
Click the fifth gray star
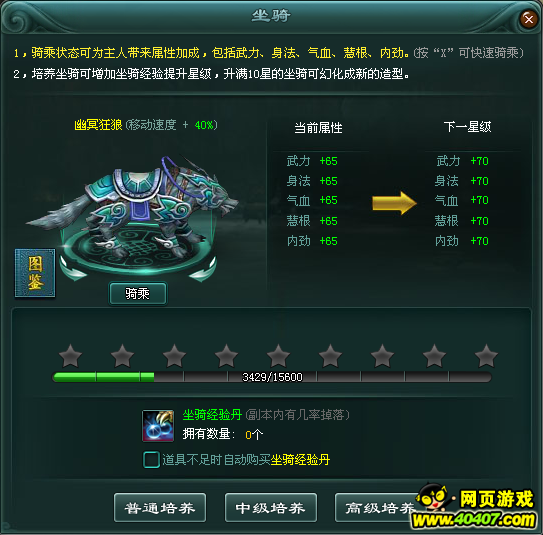(x=278, y=356)
